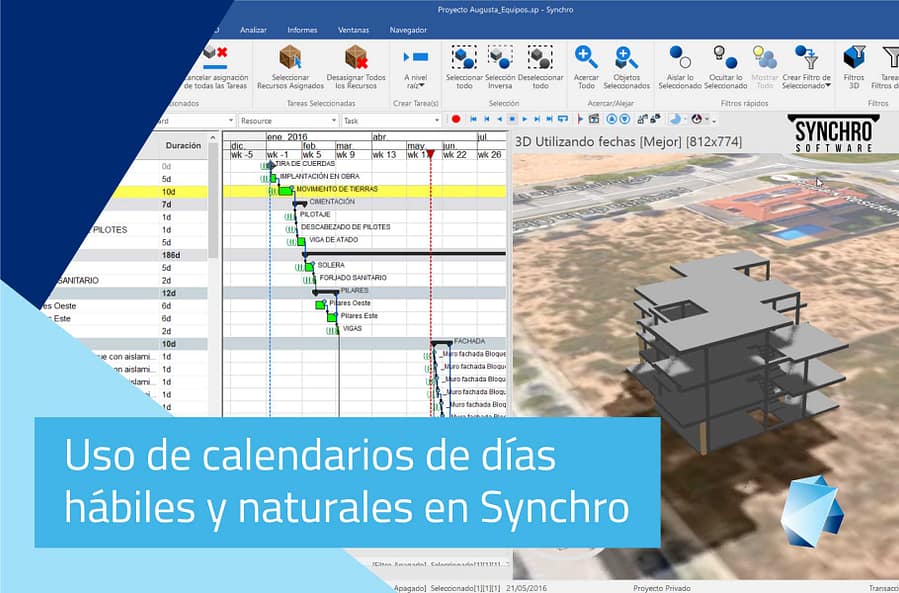Open the Task combo box
Viewport: 899px width, 593px height.
click(x=392, y=120)
